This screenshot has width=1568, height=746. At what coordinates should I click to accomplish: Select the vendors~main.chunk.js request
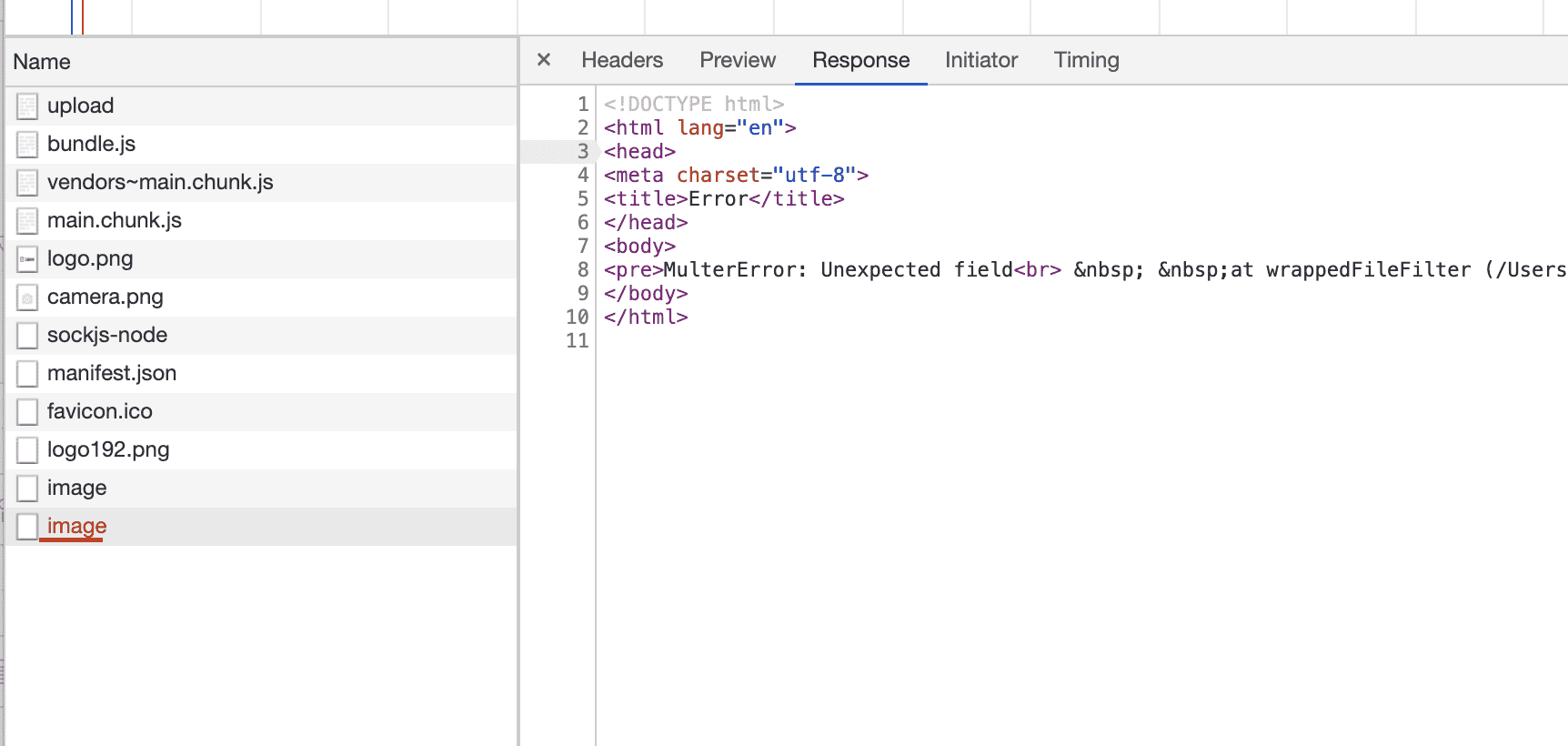pos(160,182)
